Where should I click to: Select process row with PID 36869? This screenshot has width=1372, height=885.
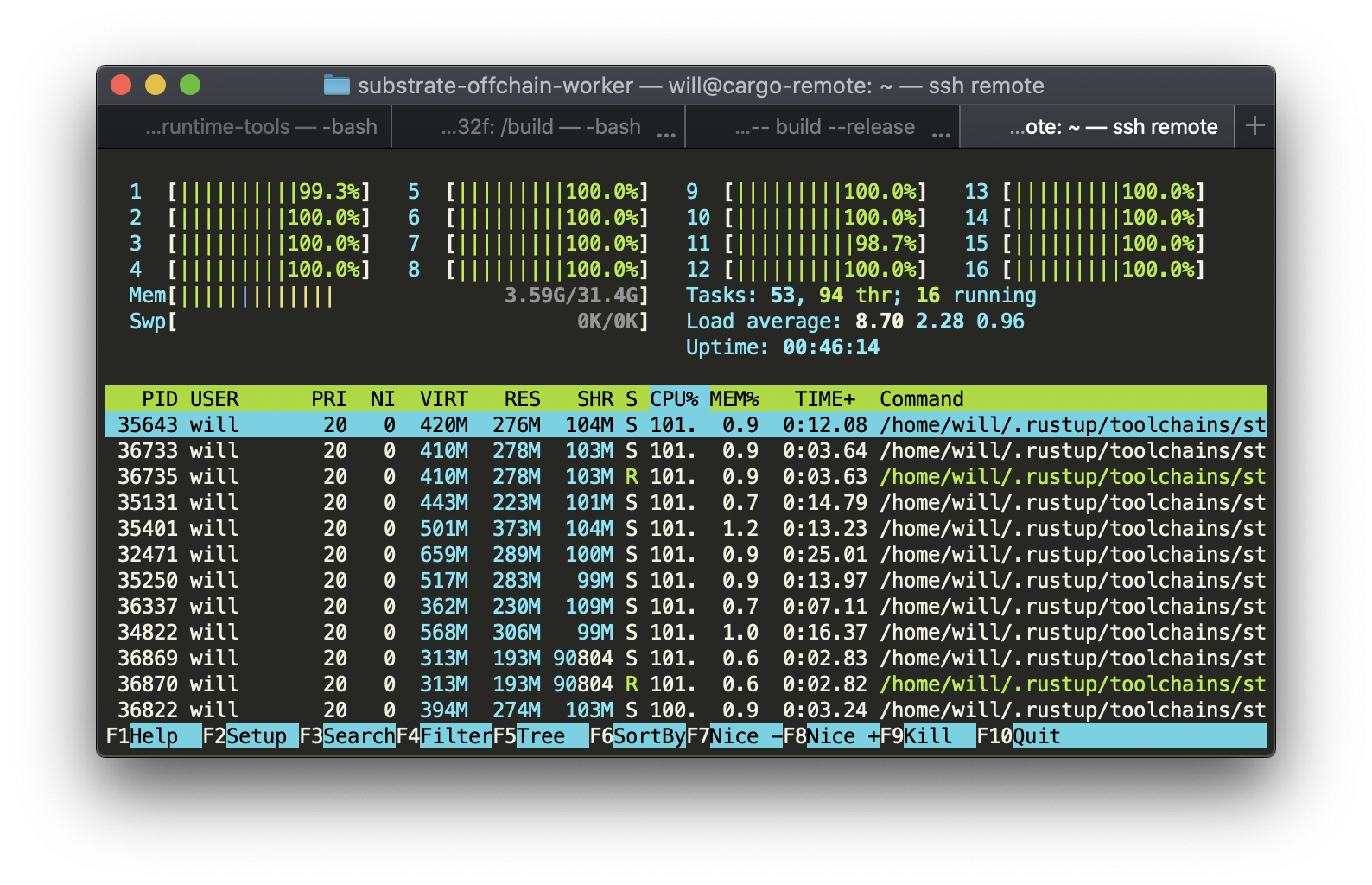coord(686,659)
